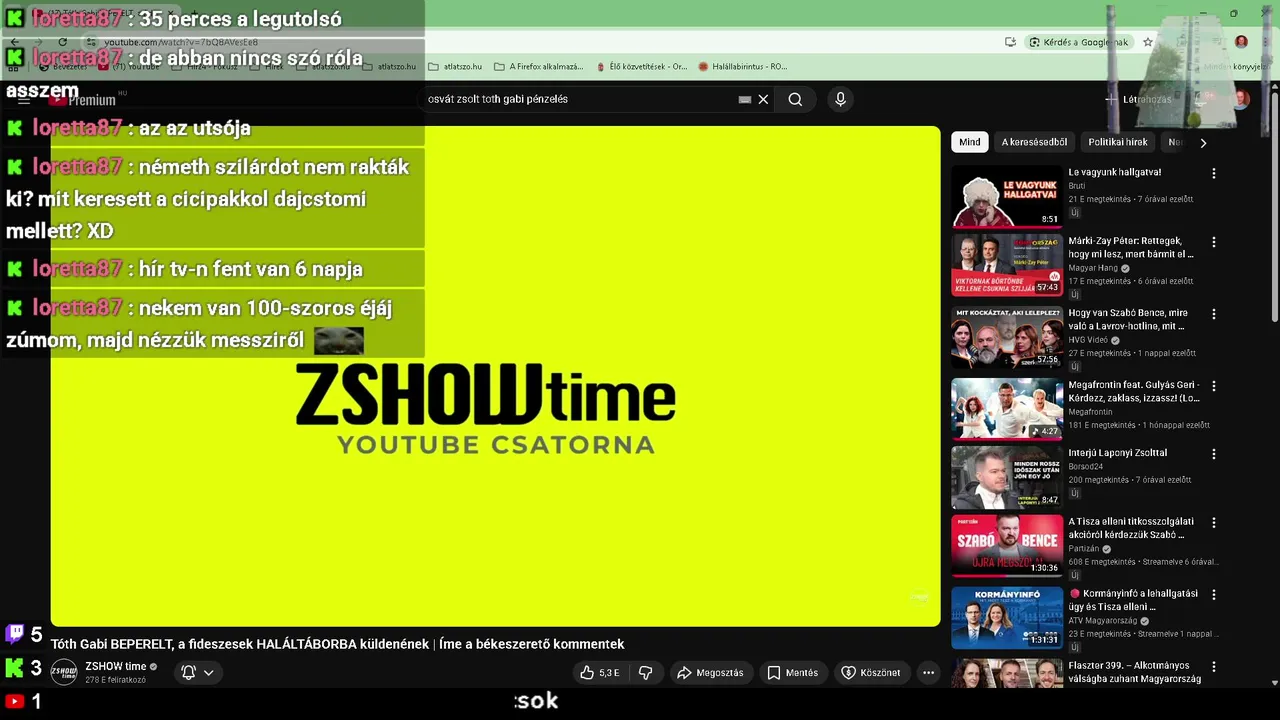The height and width of the screenshot is (720, 1280).
Task: Click the 'Magyar Hang' channel name
Action: coord(1093,268)
